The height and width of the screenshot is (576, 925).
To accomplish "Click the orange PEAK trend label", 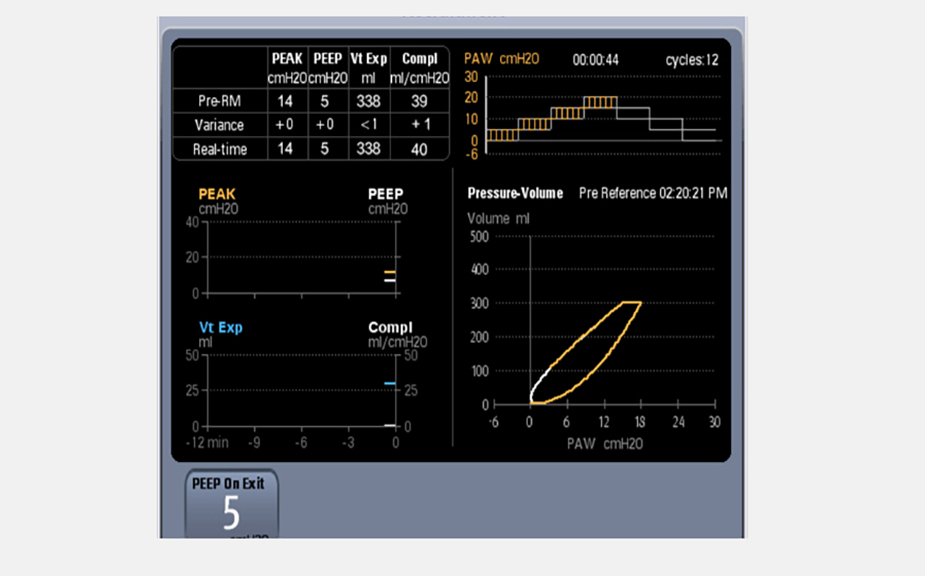I will 217,193.
